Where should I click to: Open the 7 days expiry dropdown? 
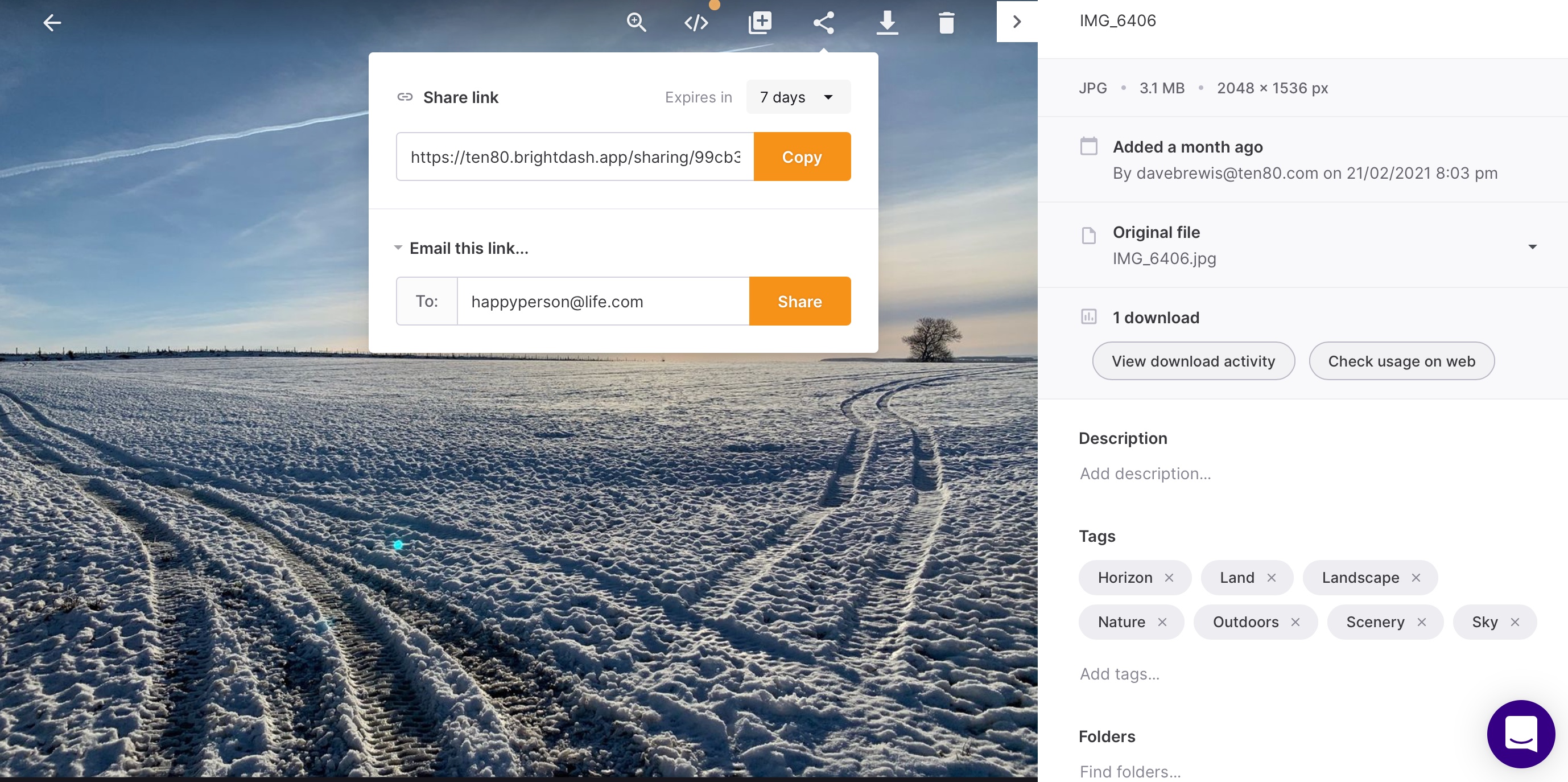pos(798,97)
